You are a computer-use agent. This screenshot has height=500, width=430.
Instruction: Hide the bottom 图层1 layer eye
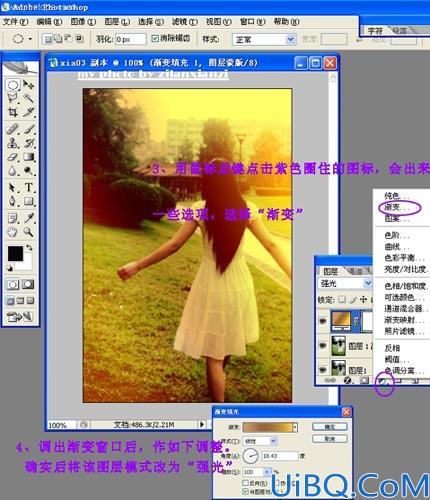[322, 369]
